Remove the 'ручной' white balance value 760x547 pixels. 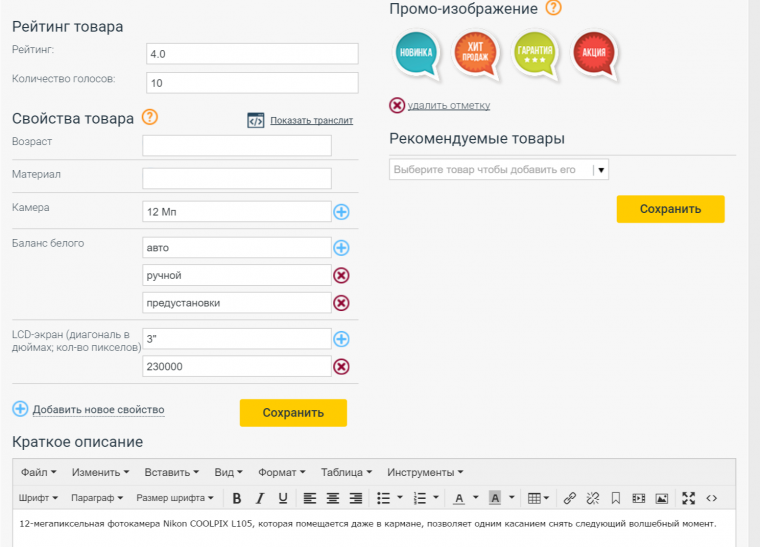pyautogui.click(x=341, y=275)
